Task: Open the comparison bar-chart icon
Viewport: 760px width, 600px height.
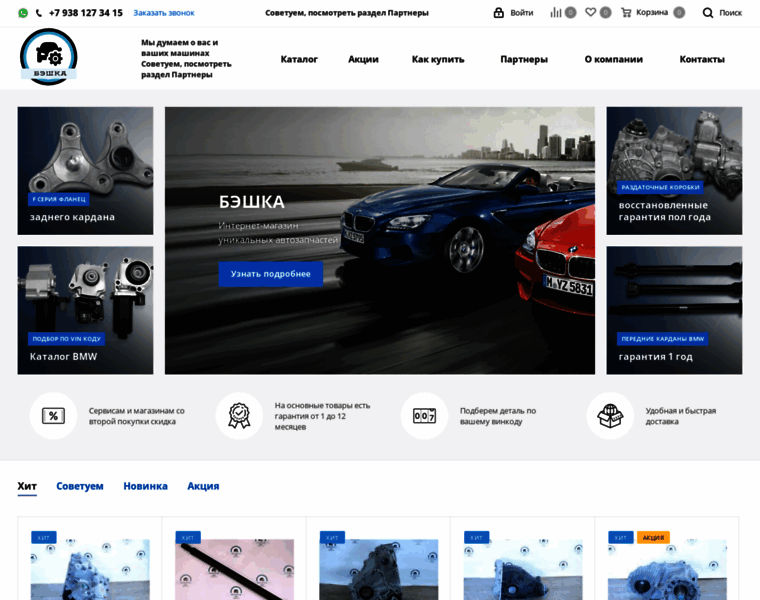Action: [x=555, y=13]
